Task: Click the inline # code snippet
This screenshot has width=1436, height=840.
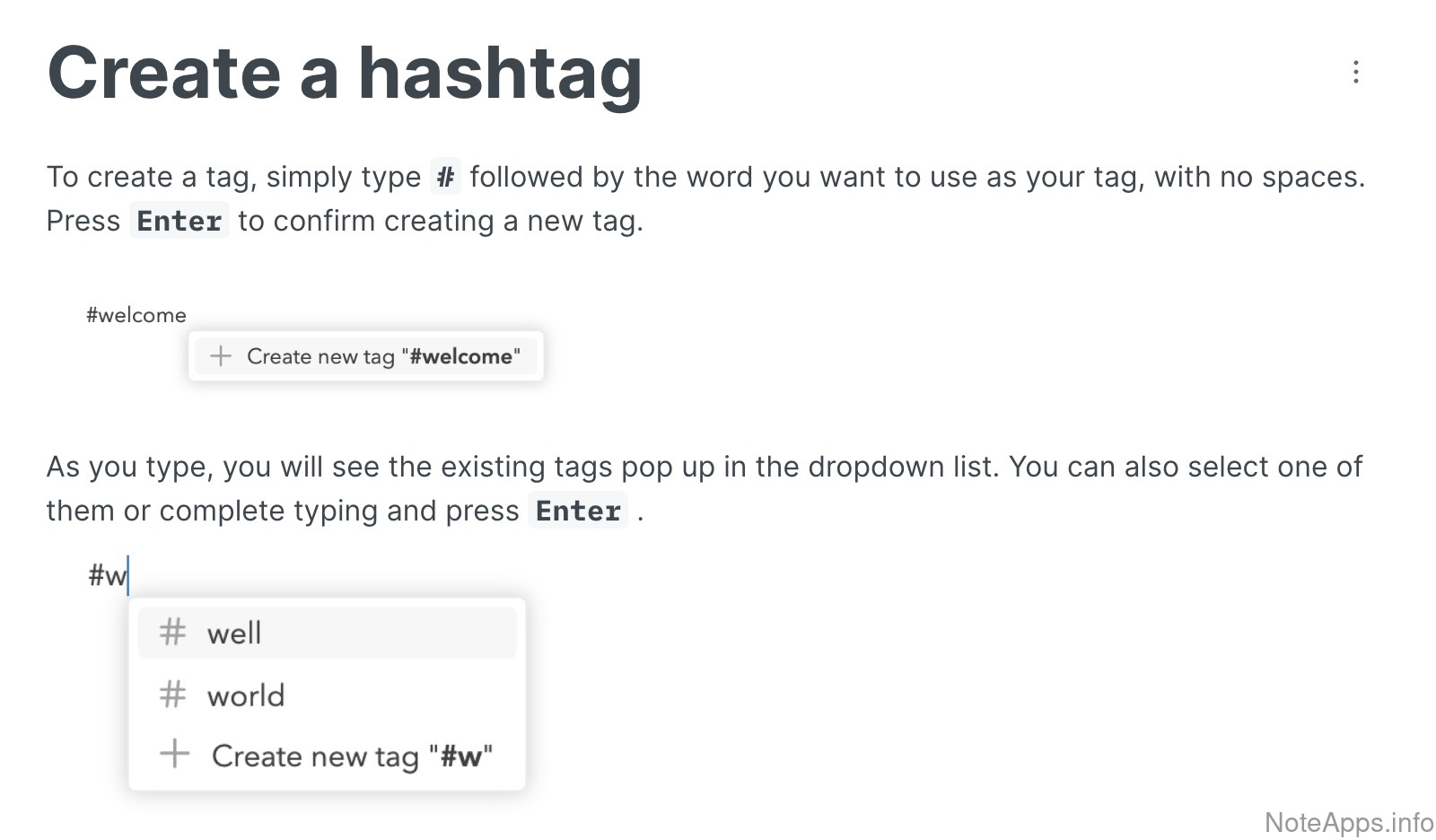Action: coord(445,177)
